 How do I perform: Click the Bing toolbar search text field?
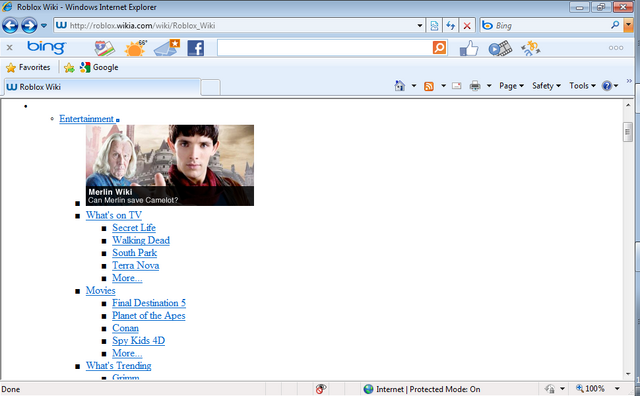coord(324,48)
